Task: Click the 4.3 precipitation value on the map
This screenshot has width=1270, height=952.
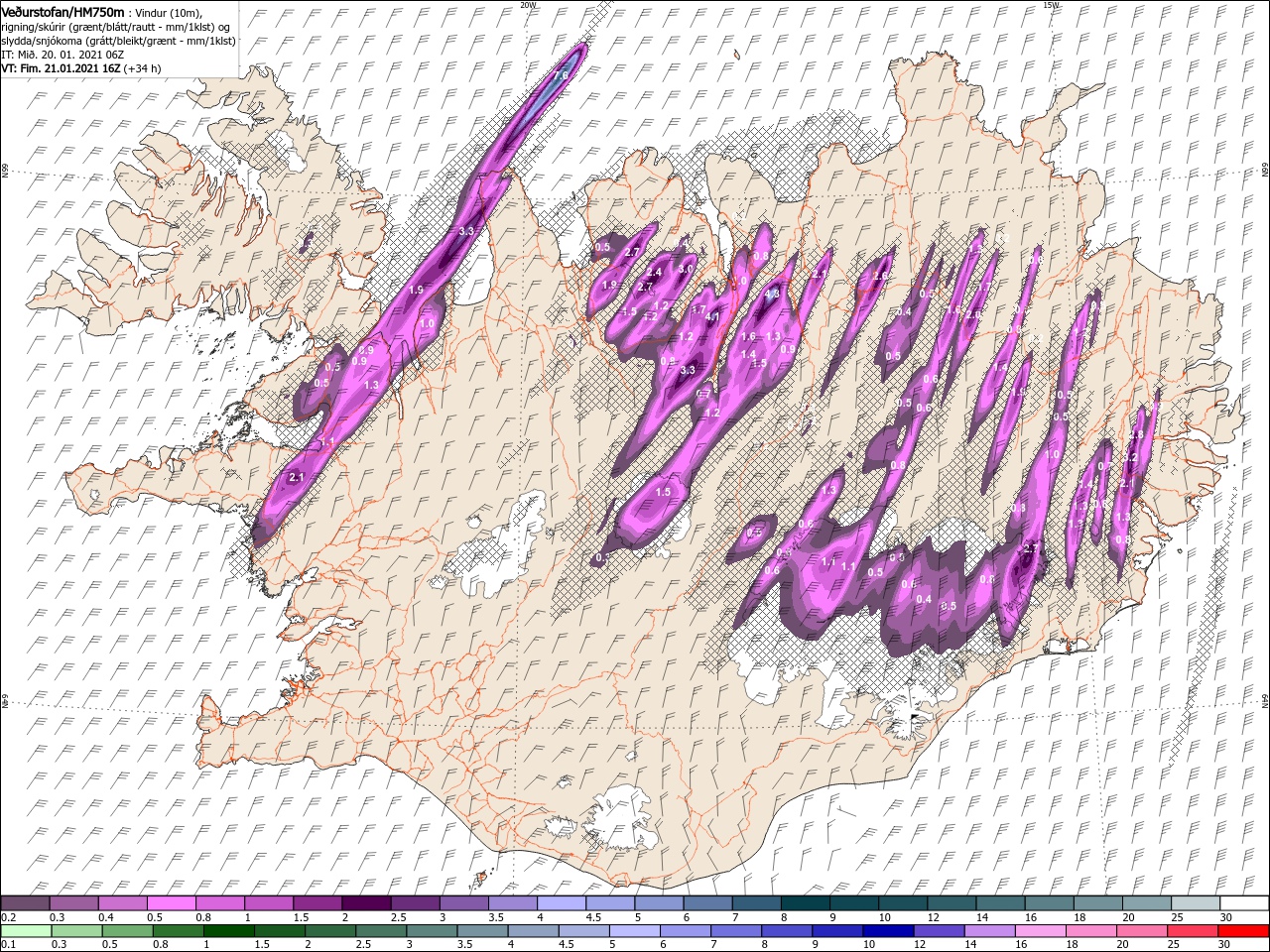Action: [772, 294]
